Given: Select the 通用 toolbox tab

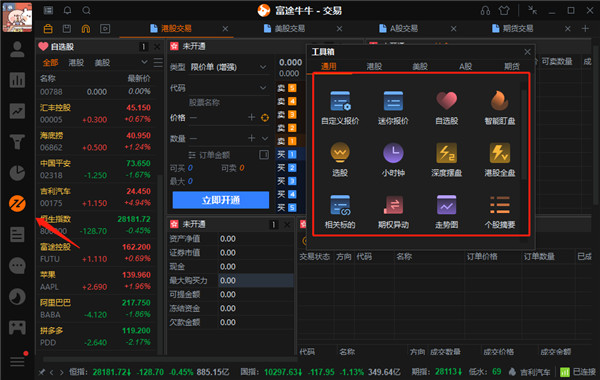Looking at the screenshot, I should [328, 66].
